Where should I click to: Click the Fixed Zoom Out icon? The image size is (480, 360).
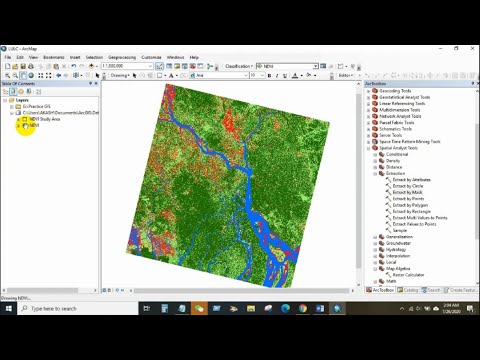(x=49, y=76)
